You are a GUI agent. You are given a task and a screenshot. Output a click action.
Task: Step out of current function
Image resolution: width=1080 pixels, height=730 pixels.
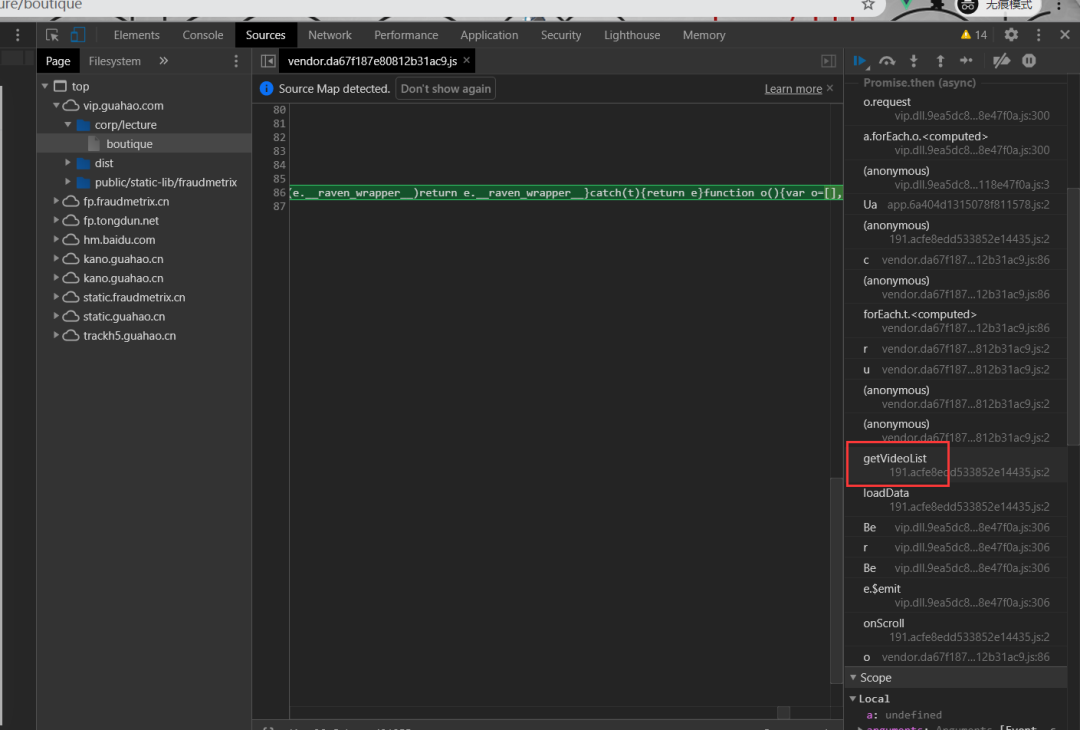(940, 61)
